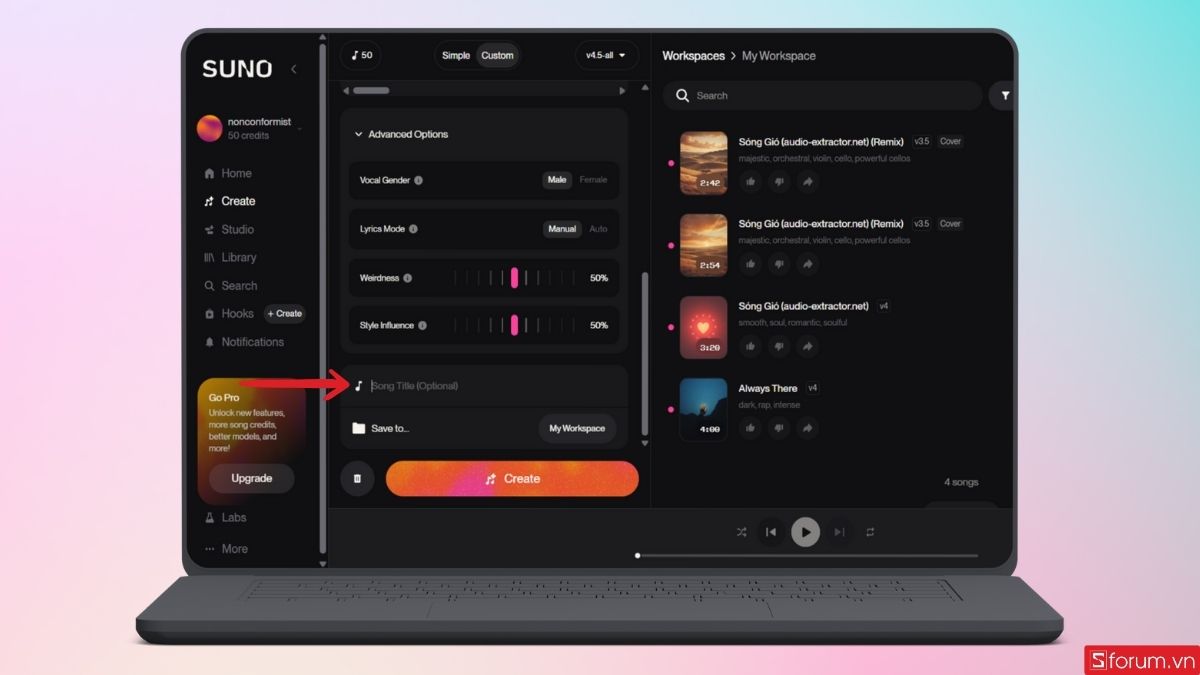Viewport: 1200px width, 675px height.
Task: Like the Always There song
Action: tap(750, 428)
